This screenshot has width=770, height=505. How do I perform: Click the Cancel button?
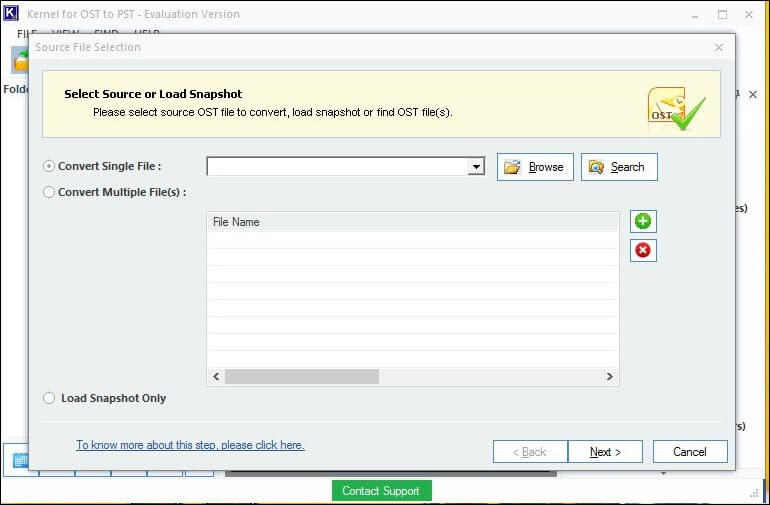[690, 451]
